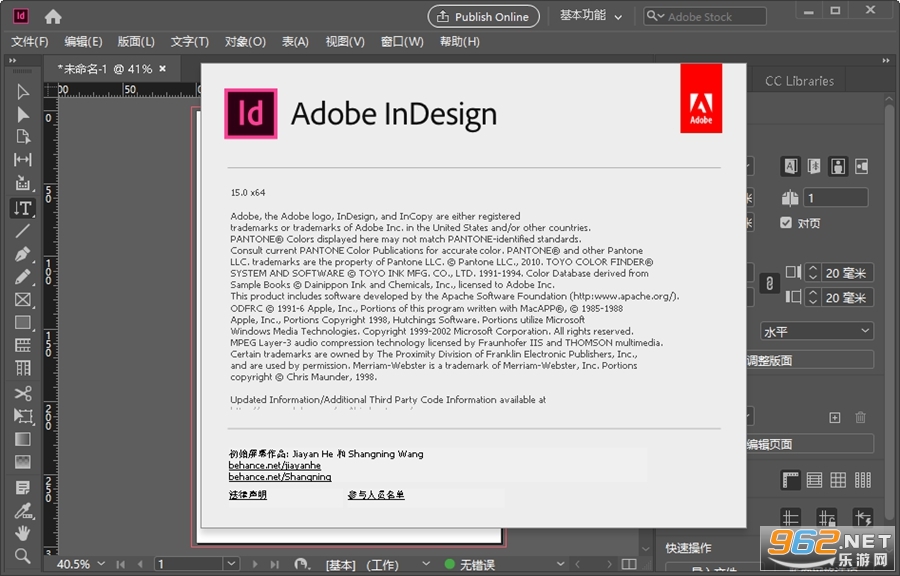Select the Page tool

pos(22,137)
